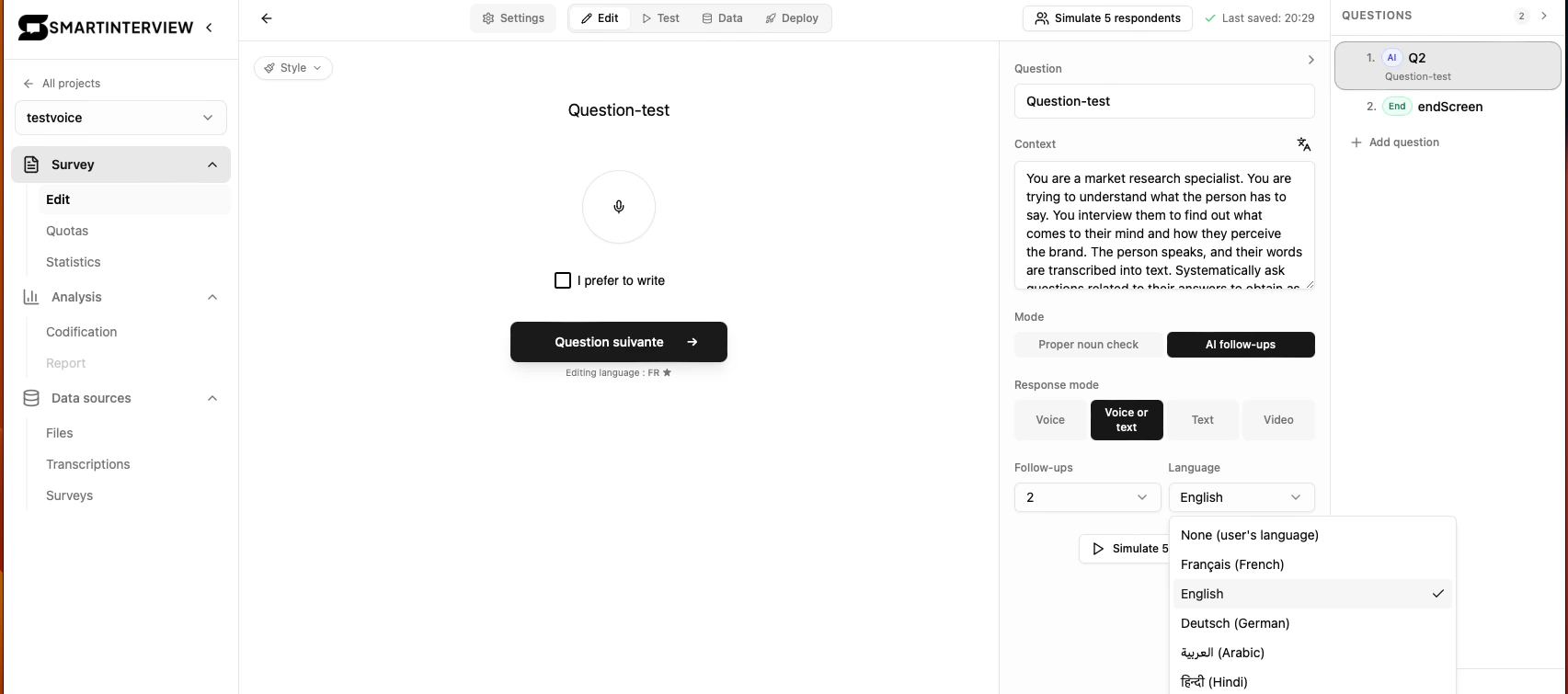Click the Add question plus icon
1568x694 pixels.
point(1356,142)
